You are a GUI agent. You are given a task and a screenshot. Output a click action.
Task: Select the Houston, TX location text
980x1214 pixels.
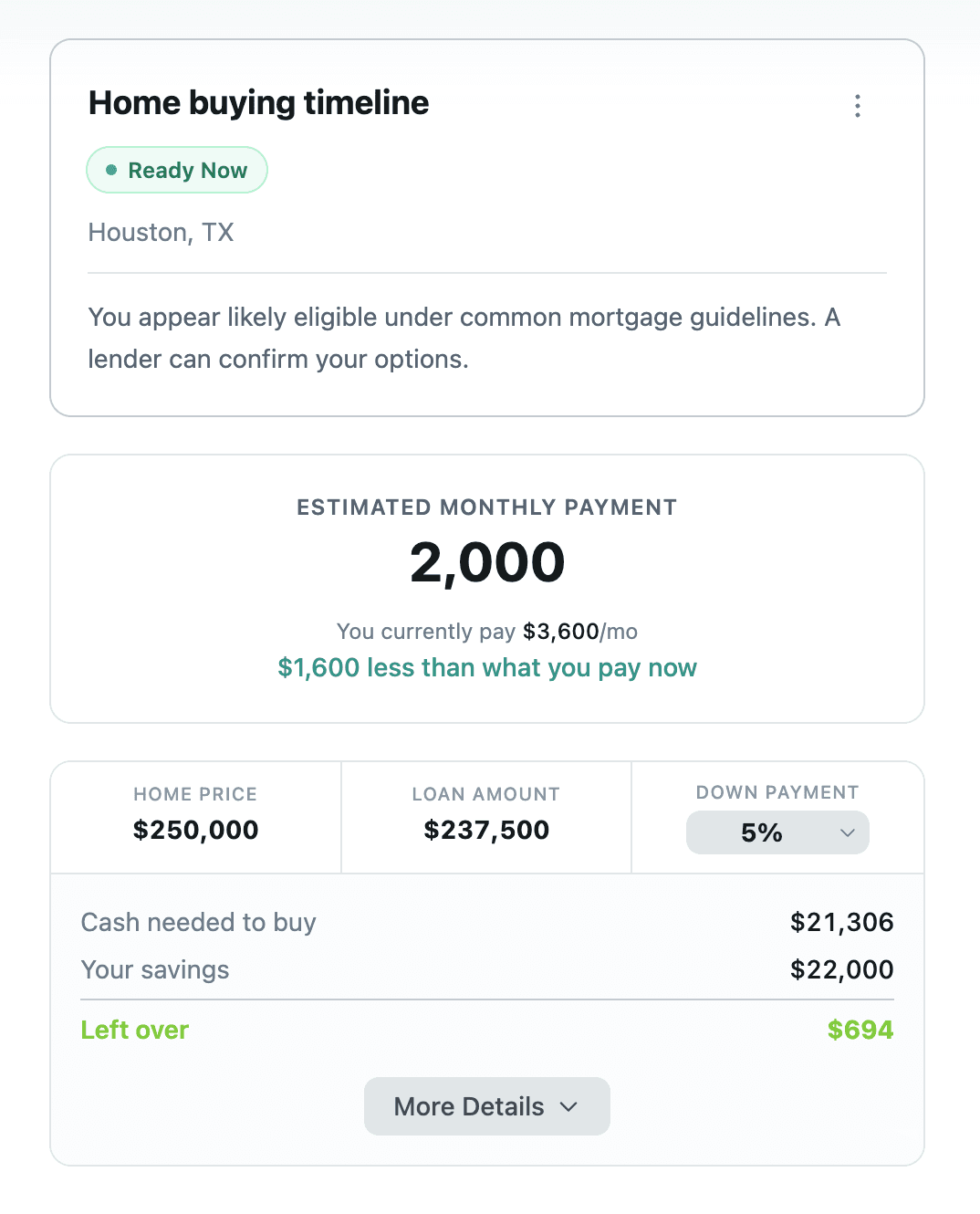click(161, 233)
